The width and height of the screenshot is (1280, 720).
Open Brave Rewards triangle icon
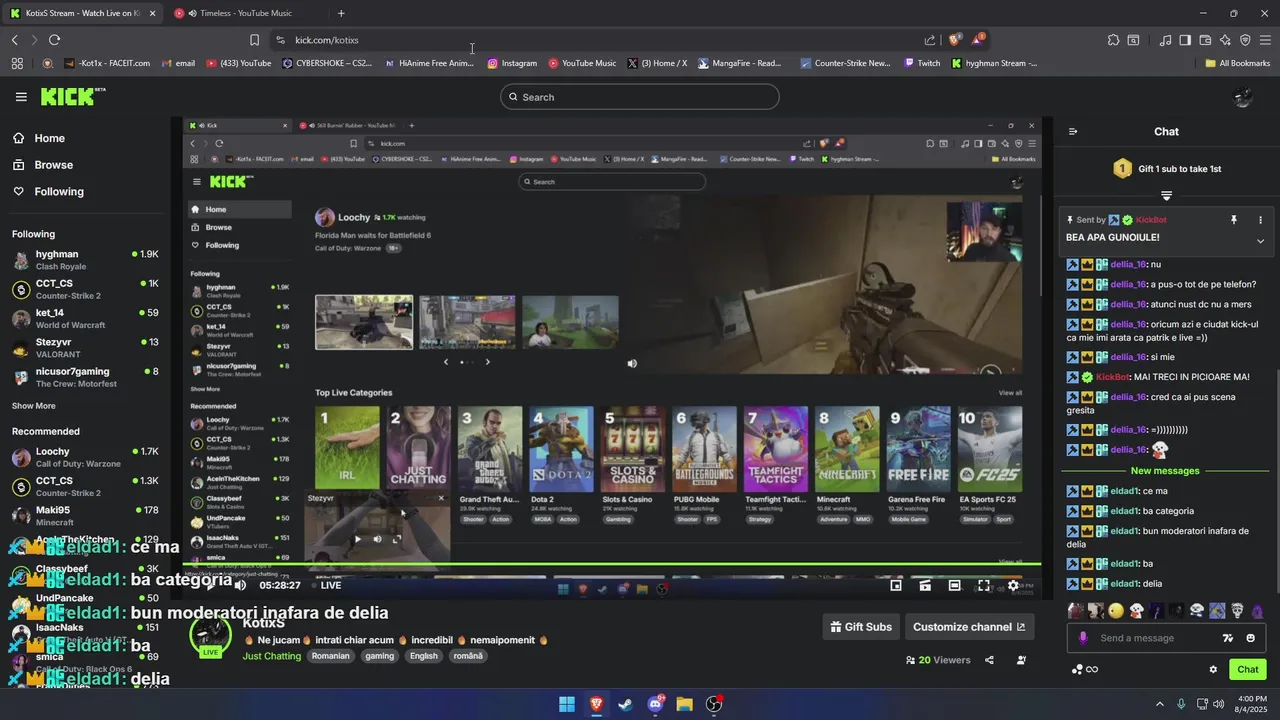coord(978,39)
